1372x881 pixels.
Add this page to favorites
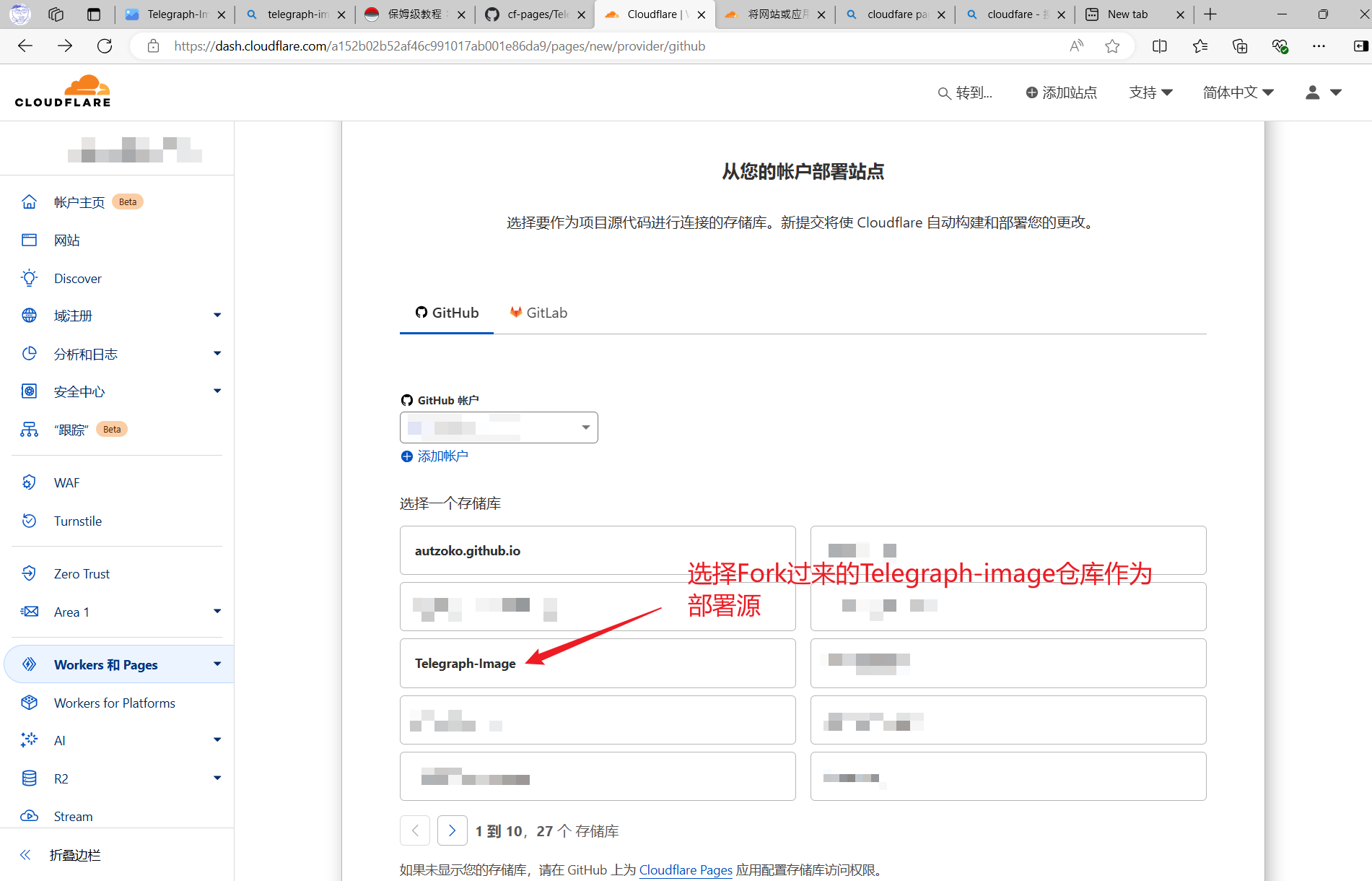click(1112, 46)
